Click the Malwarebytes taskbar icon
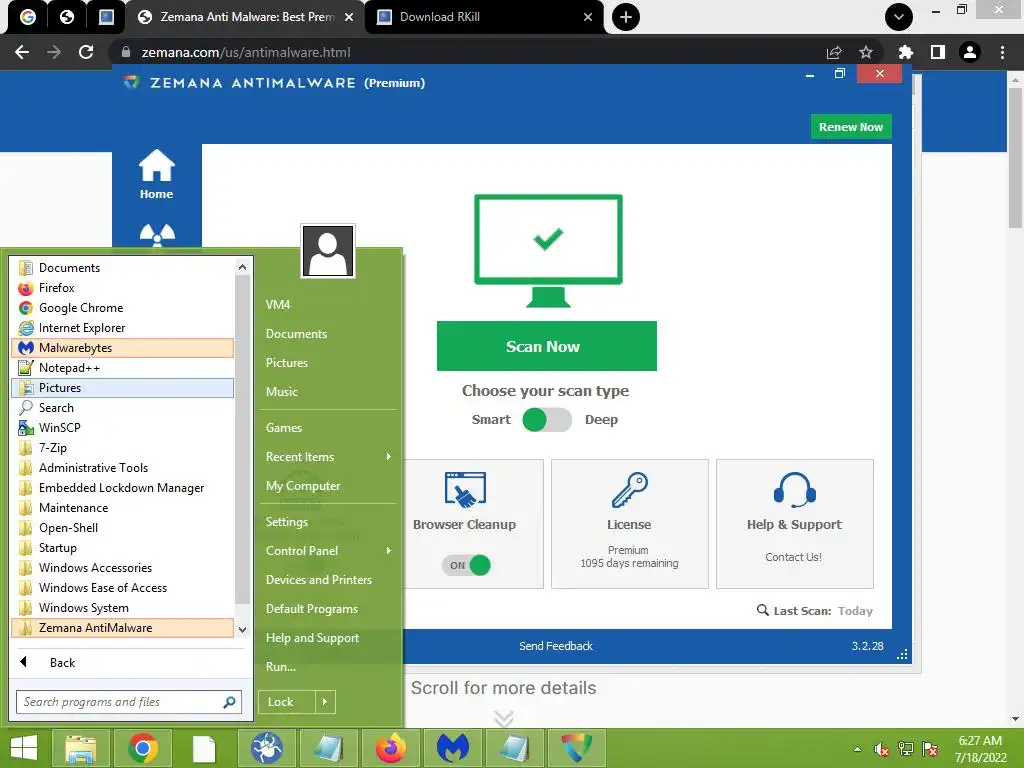Screen dimensions: 1024x768 click(x=453, y=748)
